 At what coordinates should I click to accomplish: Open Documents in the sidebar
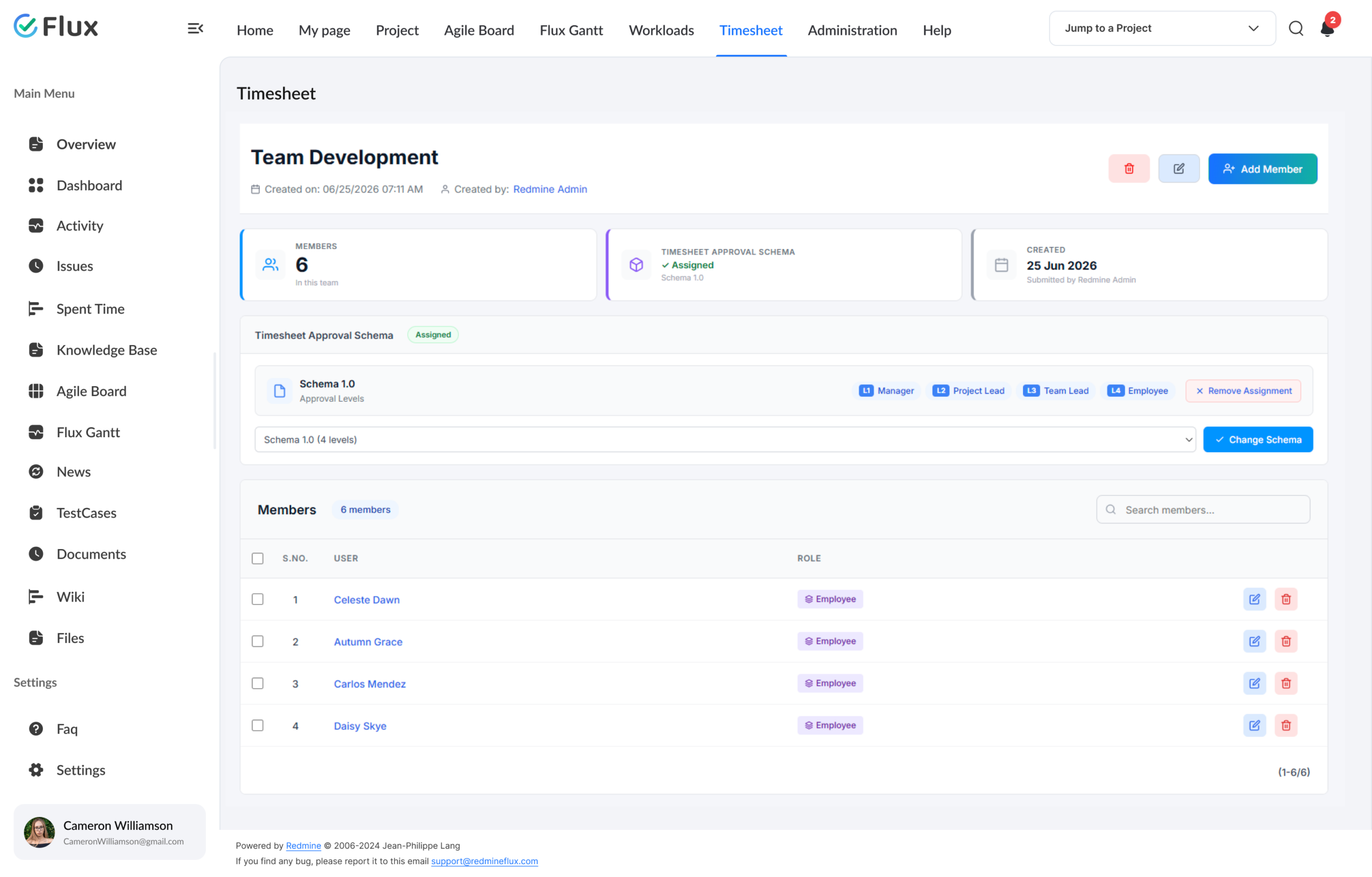click(x=78, y=554)
